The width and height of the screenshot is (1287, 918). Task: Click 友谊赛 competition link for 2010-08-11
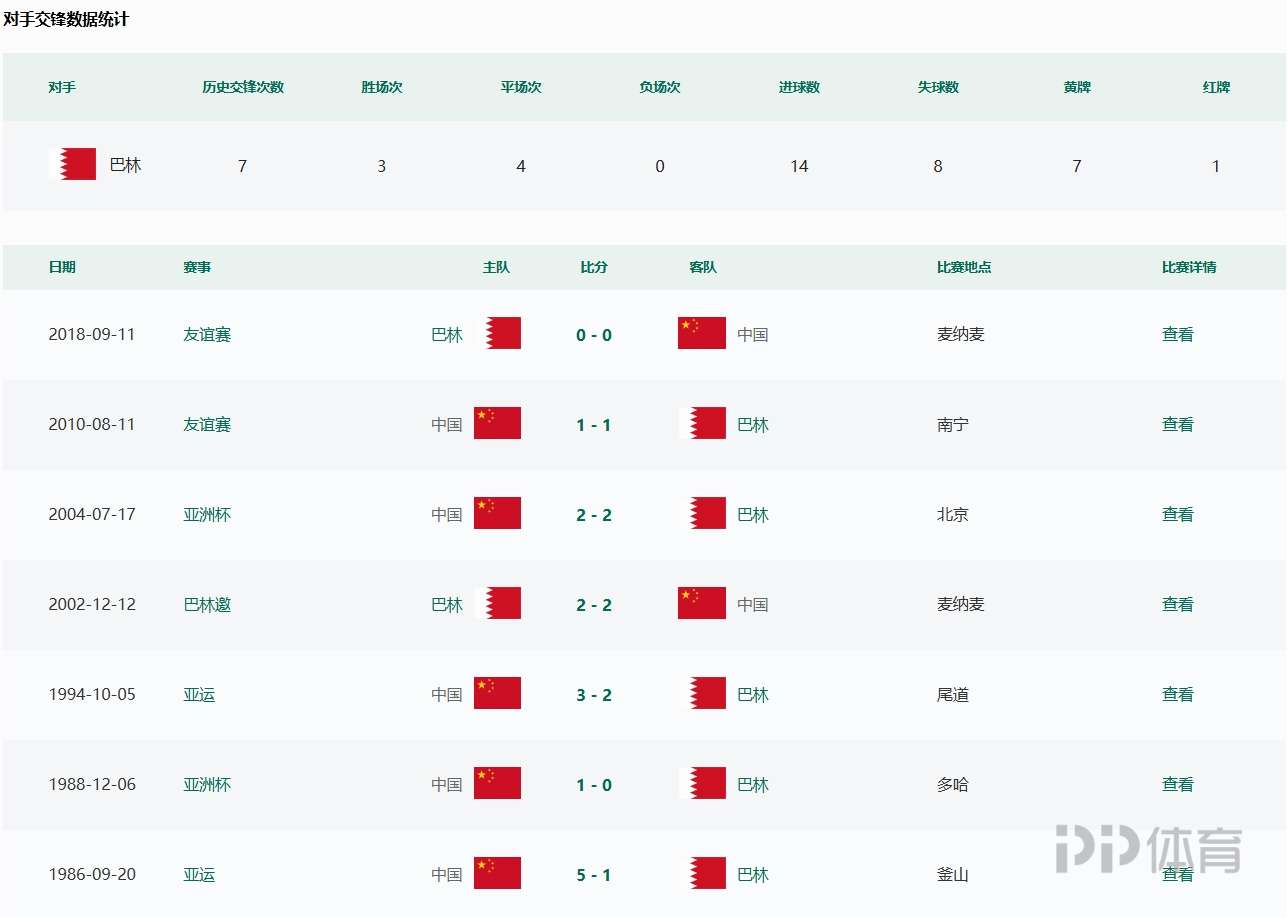point(207,425)
